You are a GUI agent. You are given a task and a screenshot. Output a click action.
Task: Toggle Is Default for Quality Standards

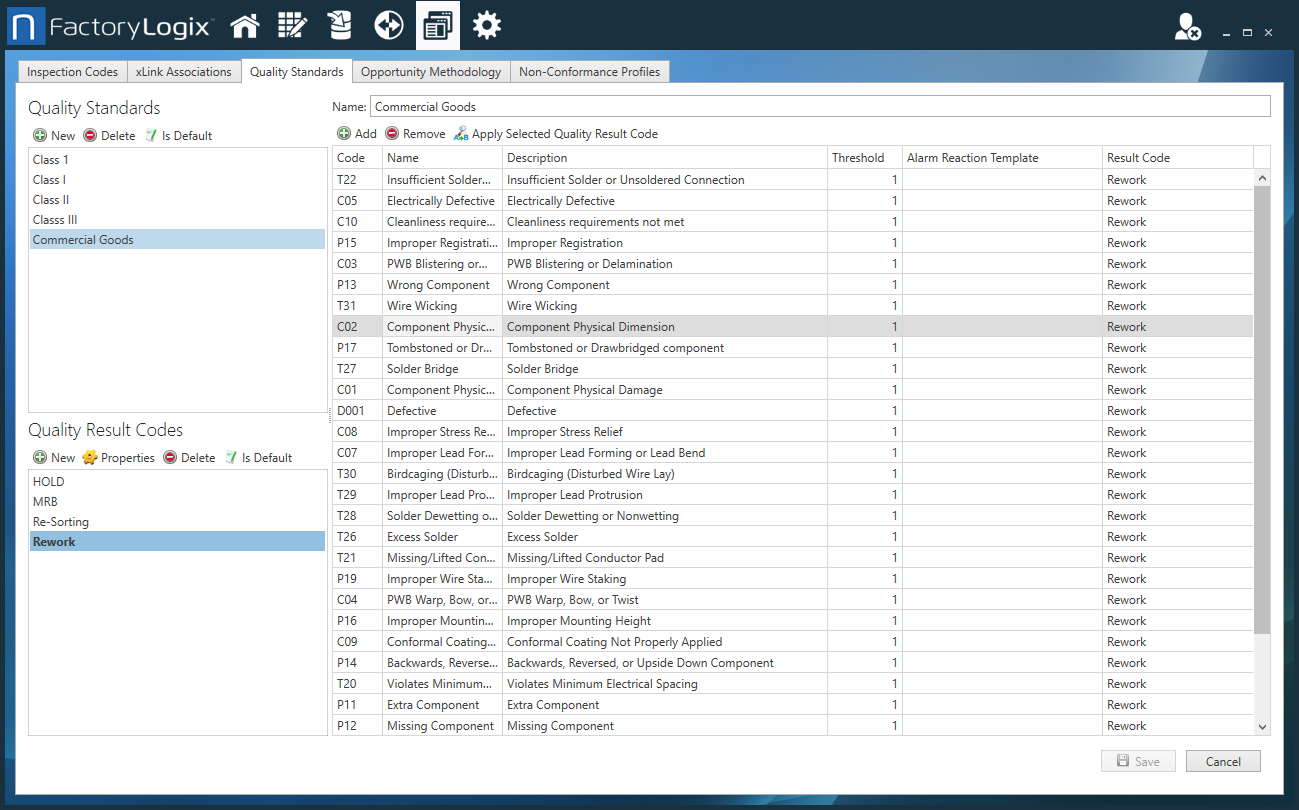[178, 136]
